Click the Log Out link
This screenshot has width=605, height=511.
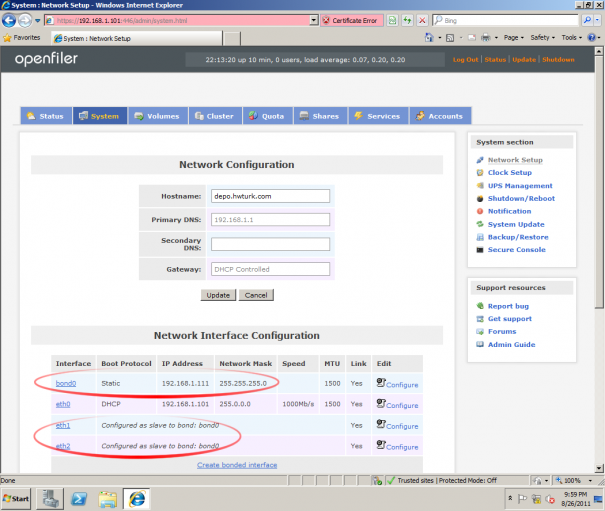point(465,59)
